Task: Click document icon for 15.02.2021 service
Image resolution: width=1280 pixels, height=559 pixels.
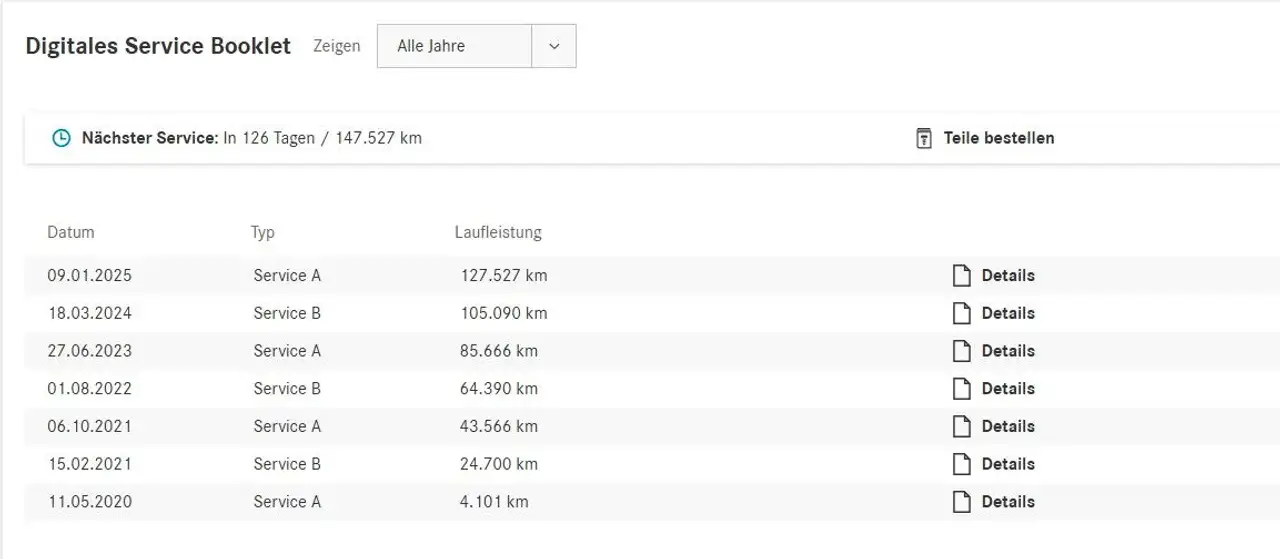Action: click(961, 464)
